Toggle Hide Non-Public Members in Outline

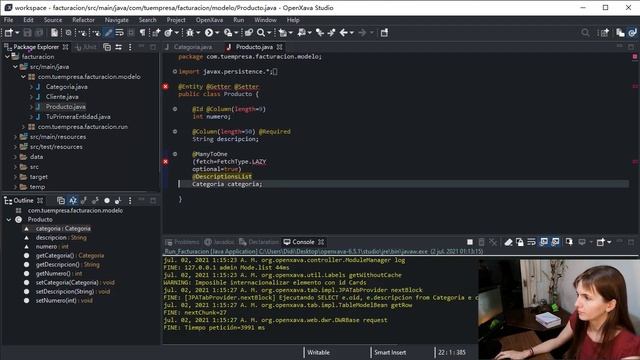click(107, 200)
